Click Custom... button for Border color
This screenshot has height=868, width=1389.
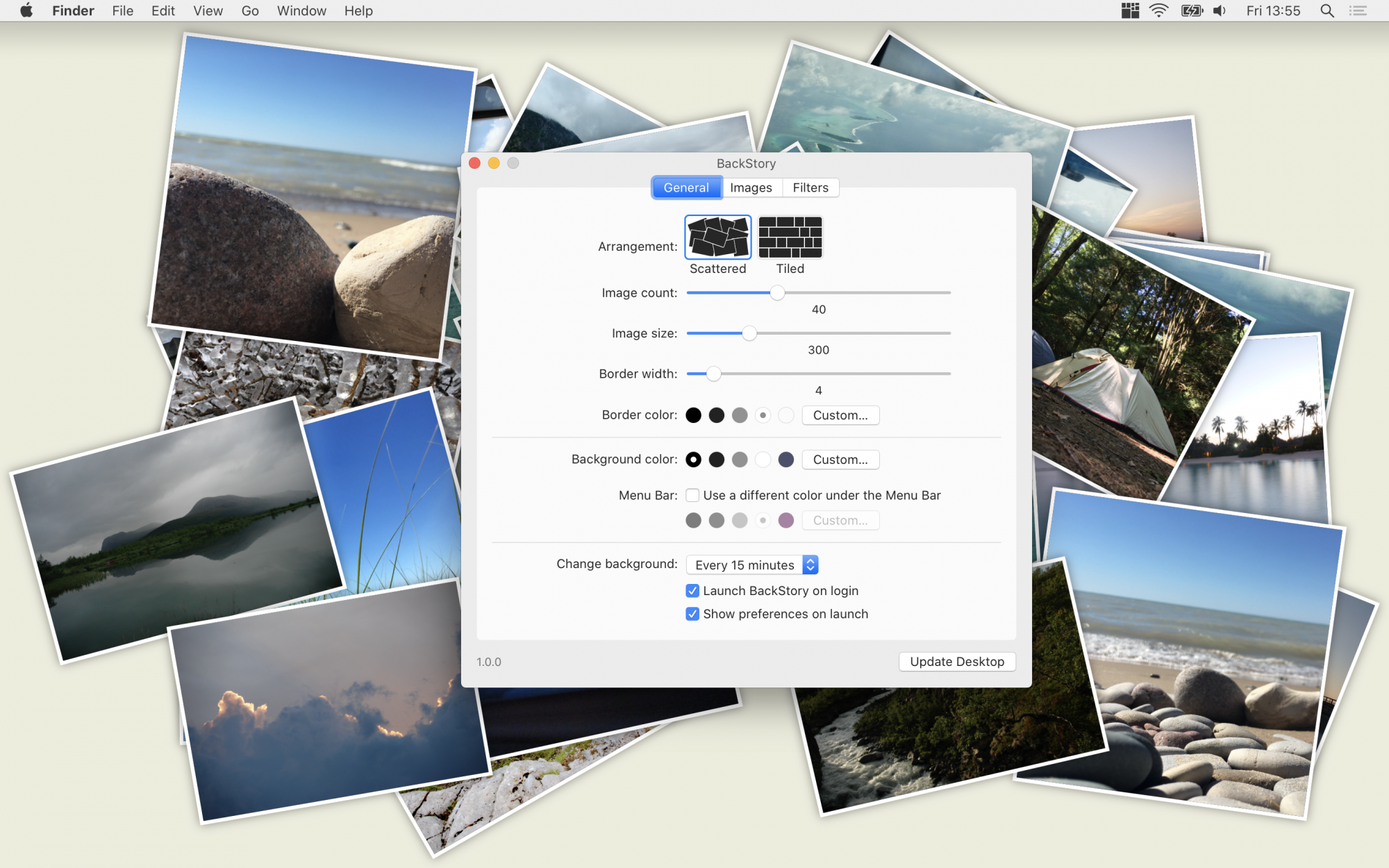(x=840, y=415)
